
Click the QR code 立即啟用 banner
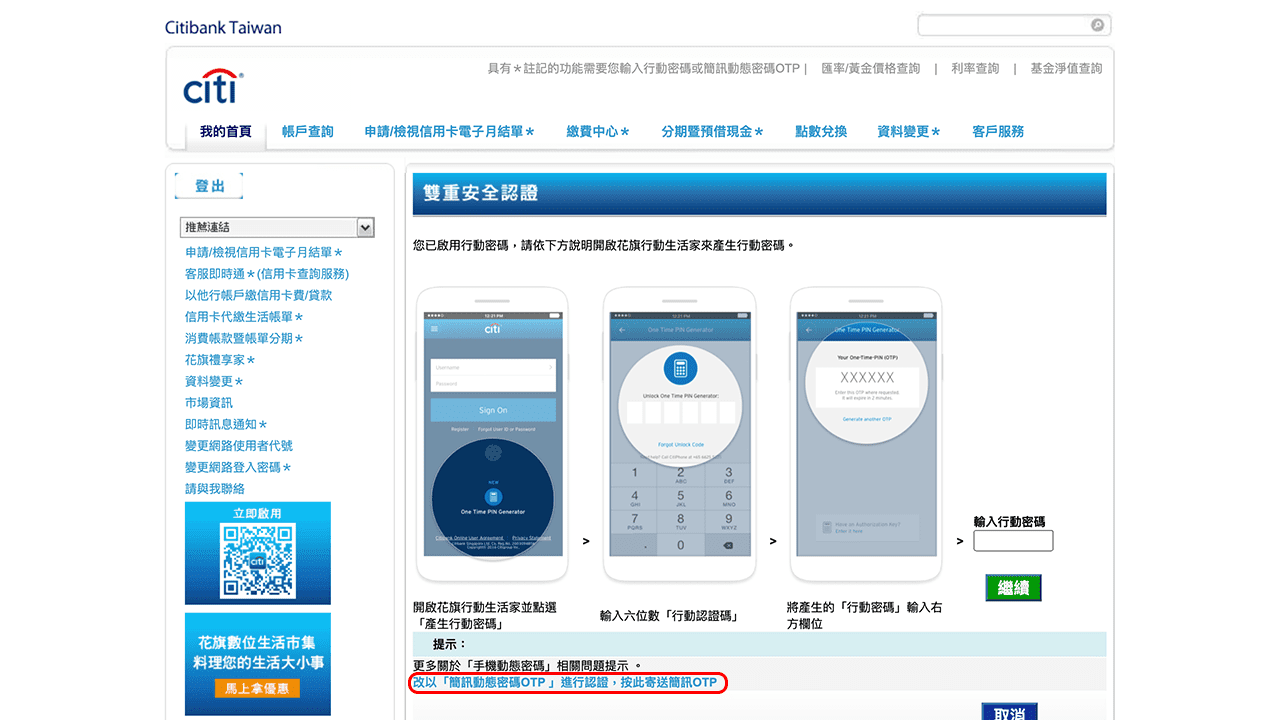tap(257, 553)
